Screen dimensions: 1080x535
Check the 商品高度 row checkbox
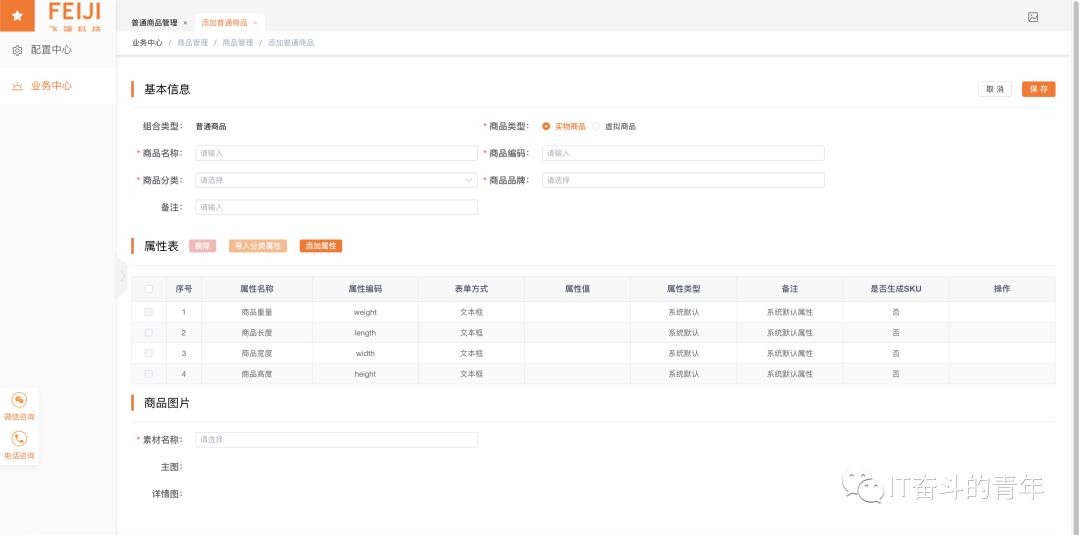point(148,374)
